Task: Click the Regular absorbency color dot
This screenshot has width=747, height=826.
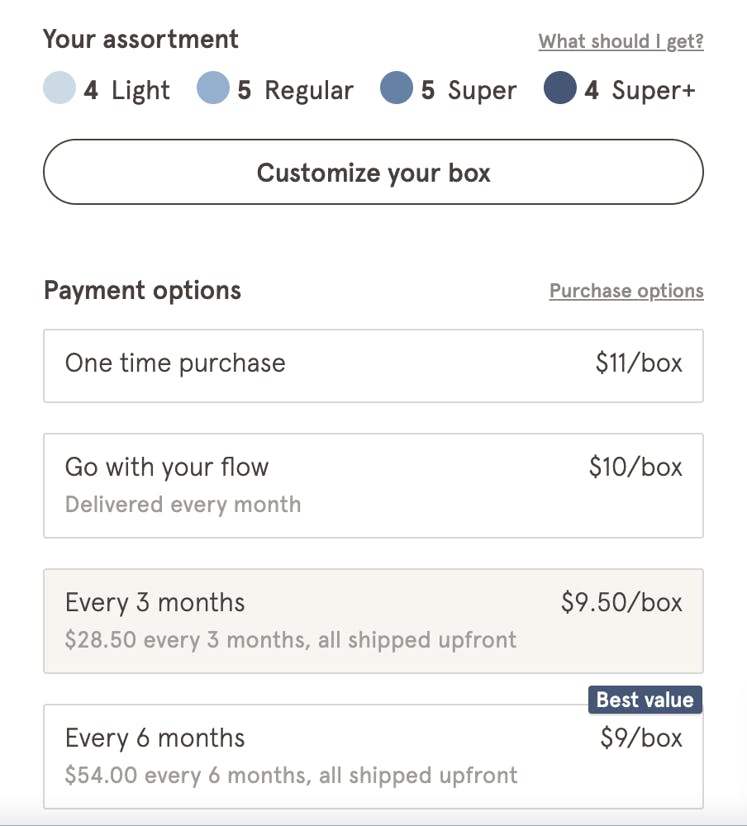Action: tap(213, 89)
